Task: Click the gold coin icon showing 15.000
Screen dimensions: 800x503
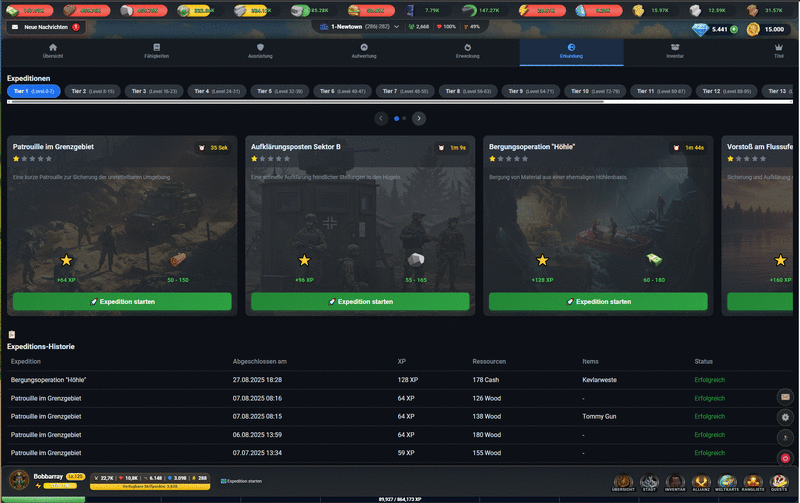Action: tap(753, 30)
